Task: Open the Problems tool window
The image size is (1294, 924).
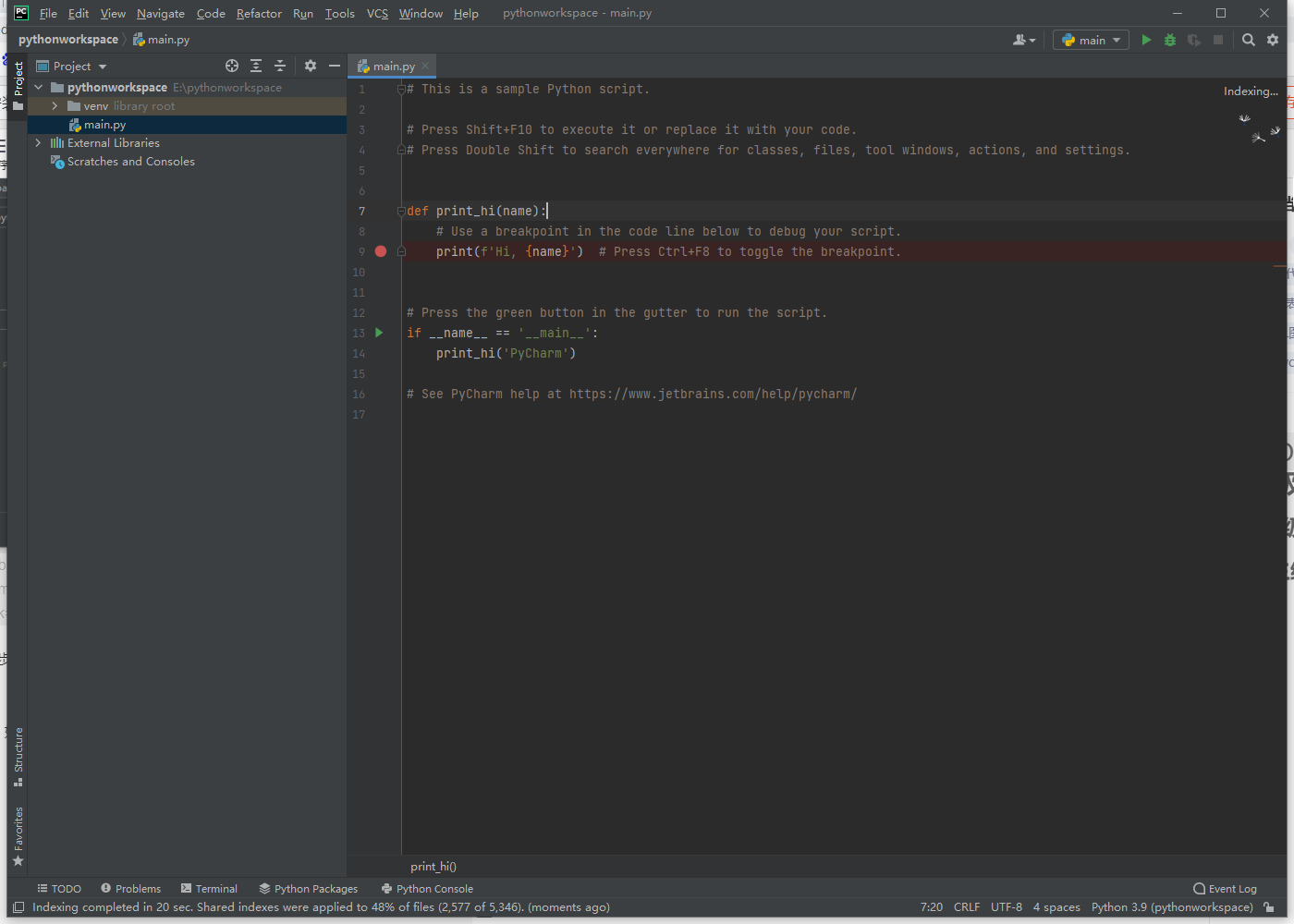Action: point(130,889)
